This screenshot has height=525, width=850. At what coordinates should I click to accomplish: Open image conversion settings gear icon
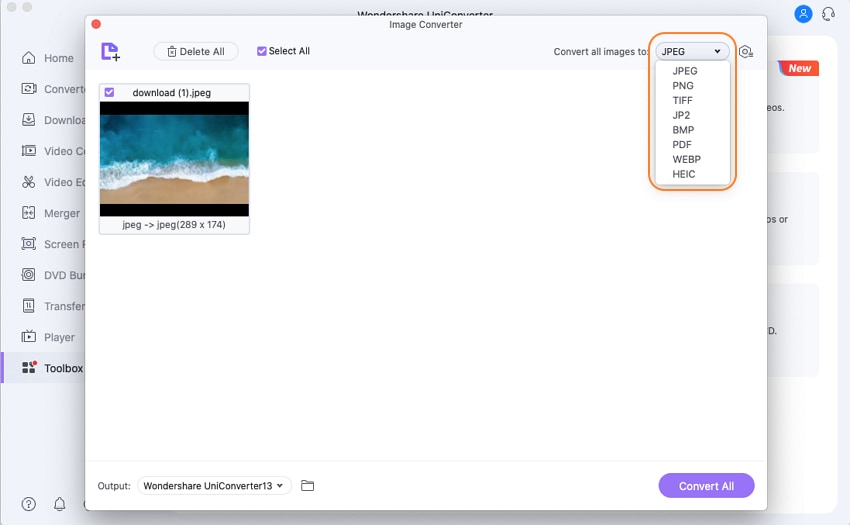pos(746,52)
